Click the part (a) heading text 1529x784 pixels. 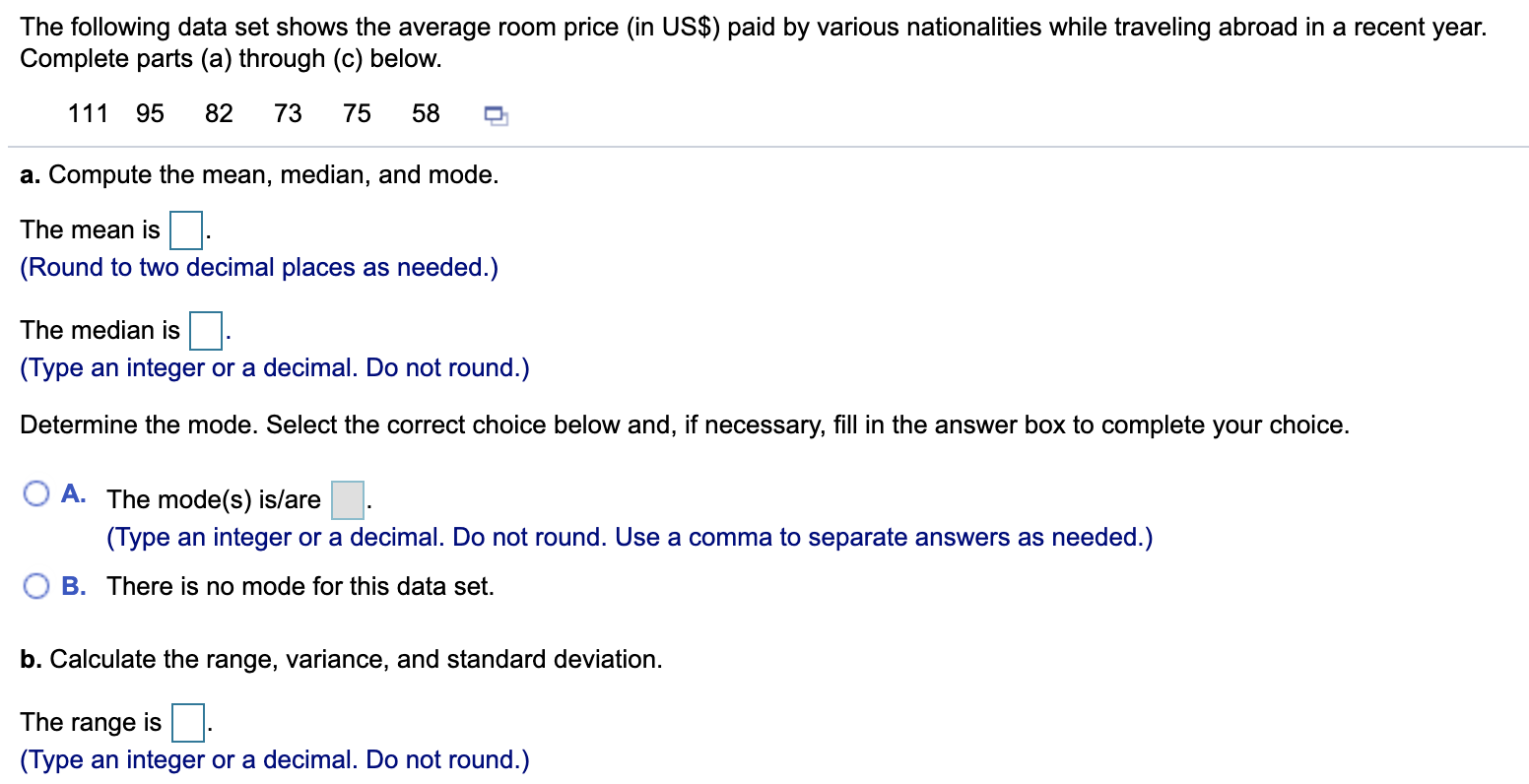(x=259, y=174)
